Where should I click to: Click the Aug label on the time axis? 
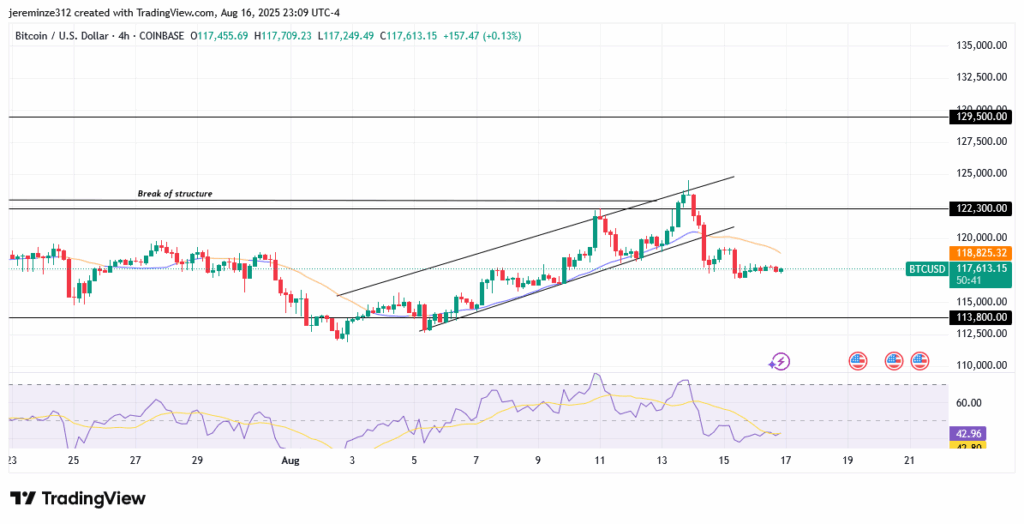pyautogui.click(x=291, y=461)
